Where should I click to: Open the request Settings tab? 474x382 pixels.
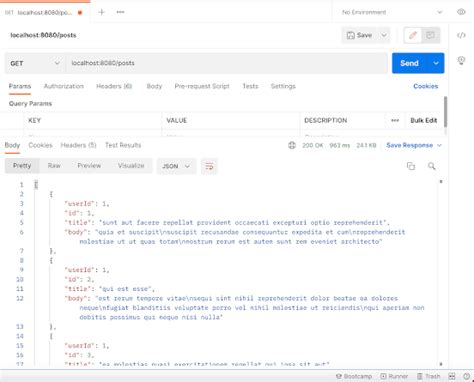point(283,86)
